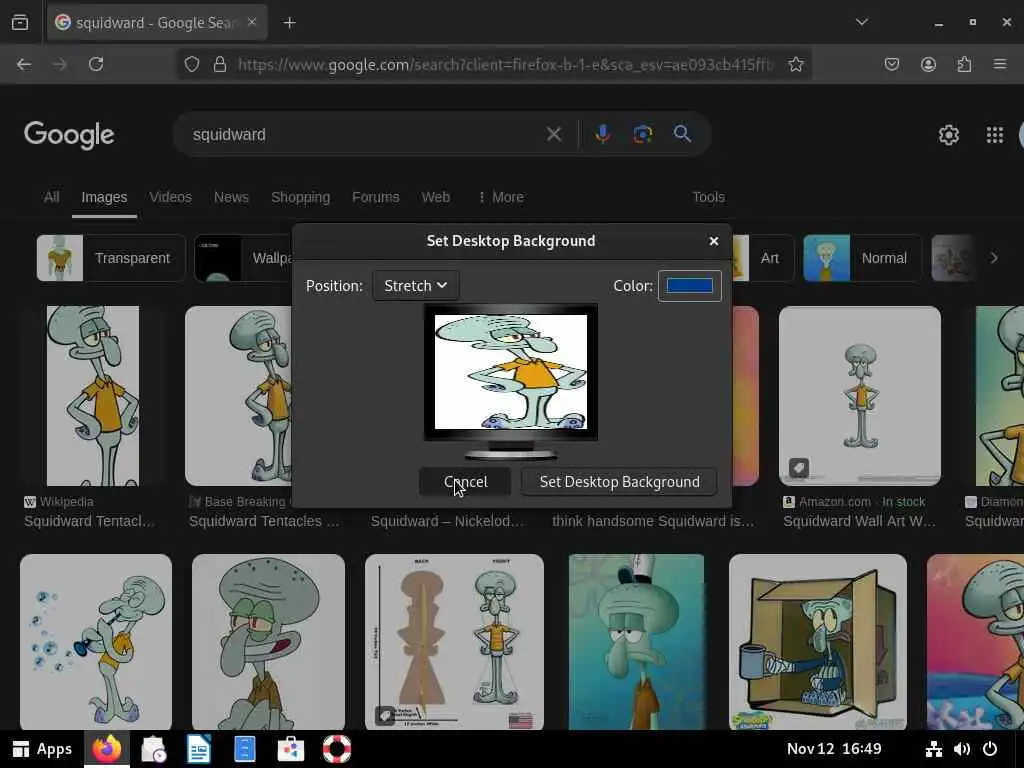Pick the blue background color swatch
The image size is (1024, 768).
click(x=690, y=286)
